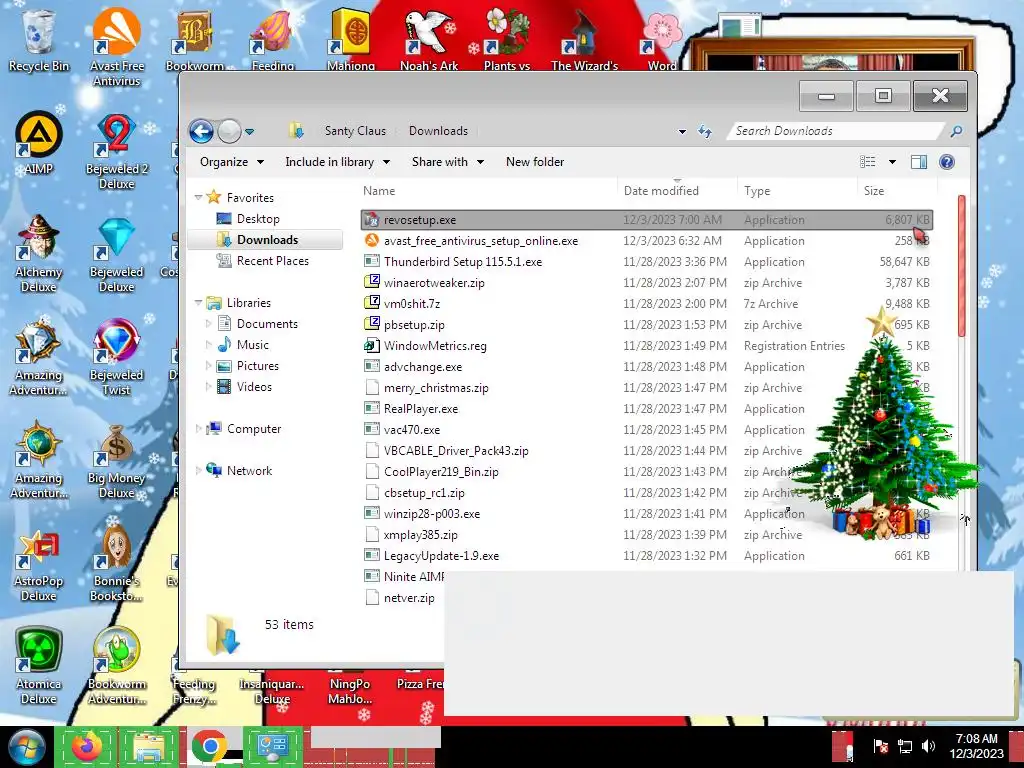
Task: Open the Organize dropdown menu
Action: point(232,162)
